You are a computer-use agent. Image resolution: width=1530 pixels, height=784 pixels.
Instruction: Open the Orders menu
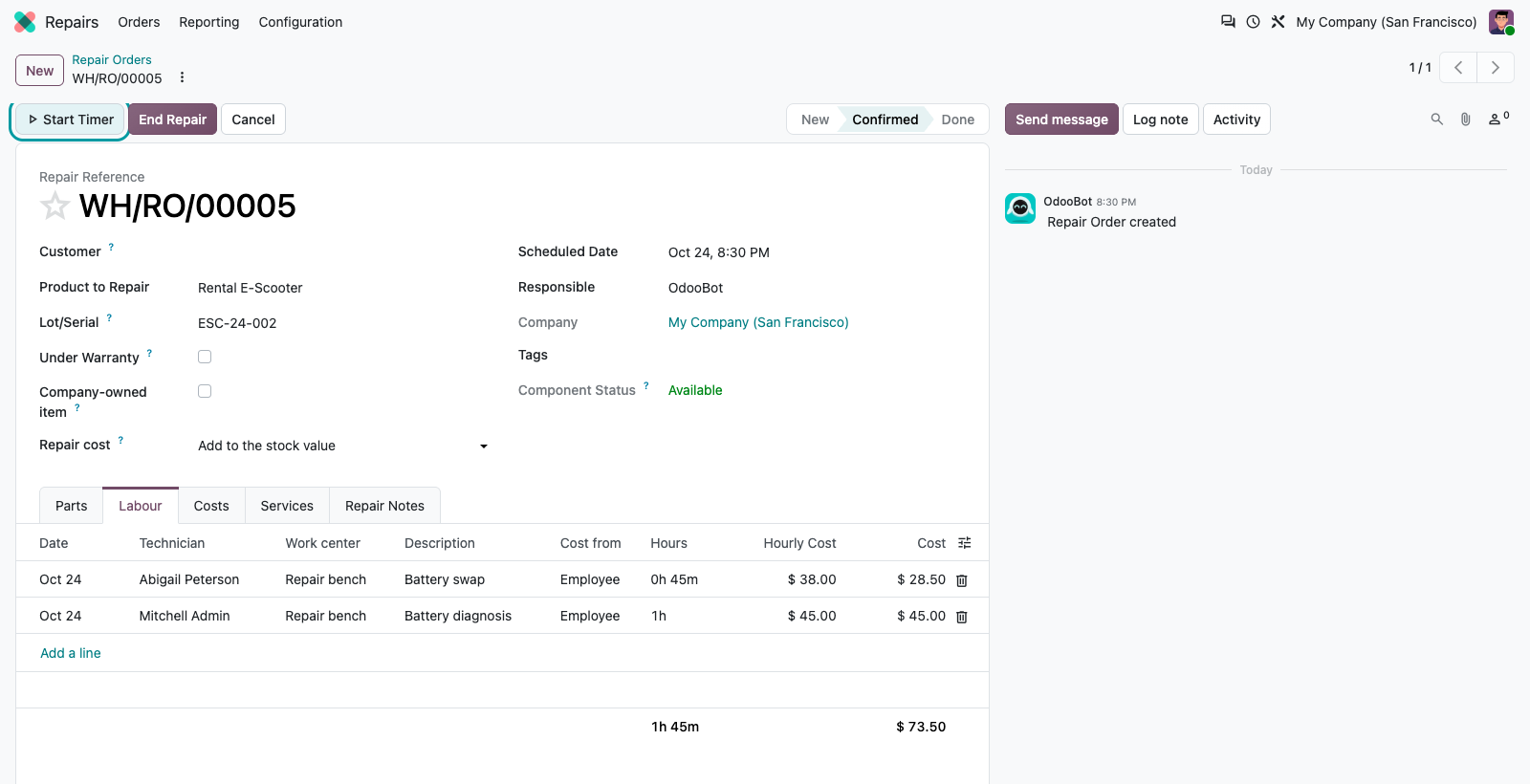tap(139, 22)
